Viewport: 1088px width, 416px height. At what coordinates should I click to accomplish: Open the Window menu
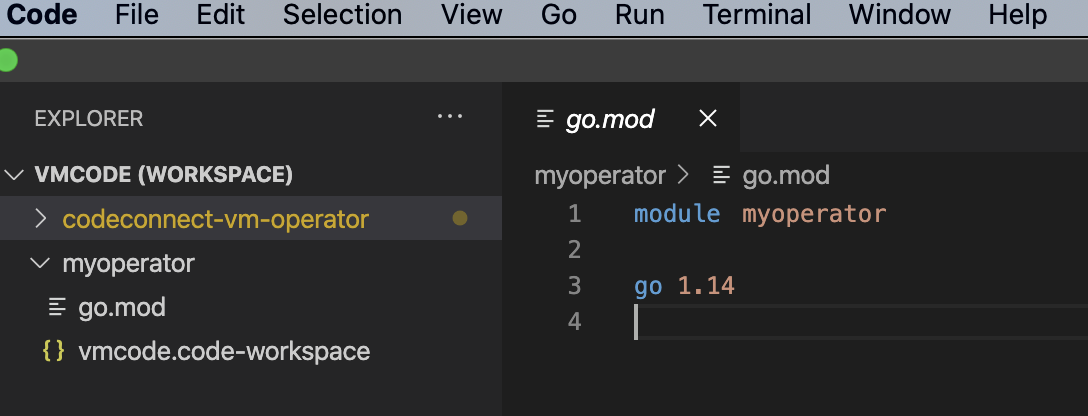click(x=899, y=15)
